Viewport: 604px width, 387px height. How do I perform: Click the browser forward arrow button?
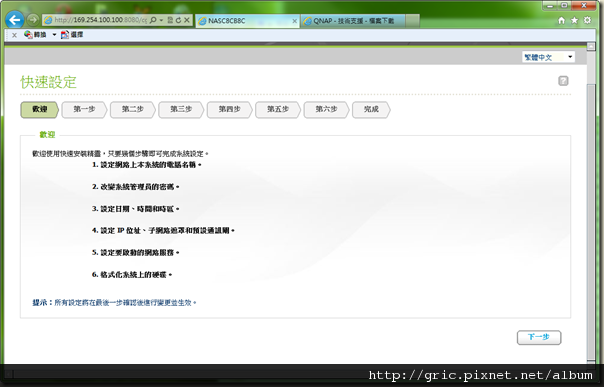[33, 20]
